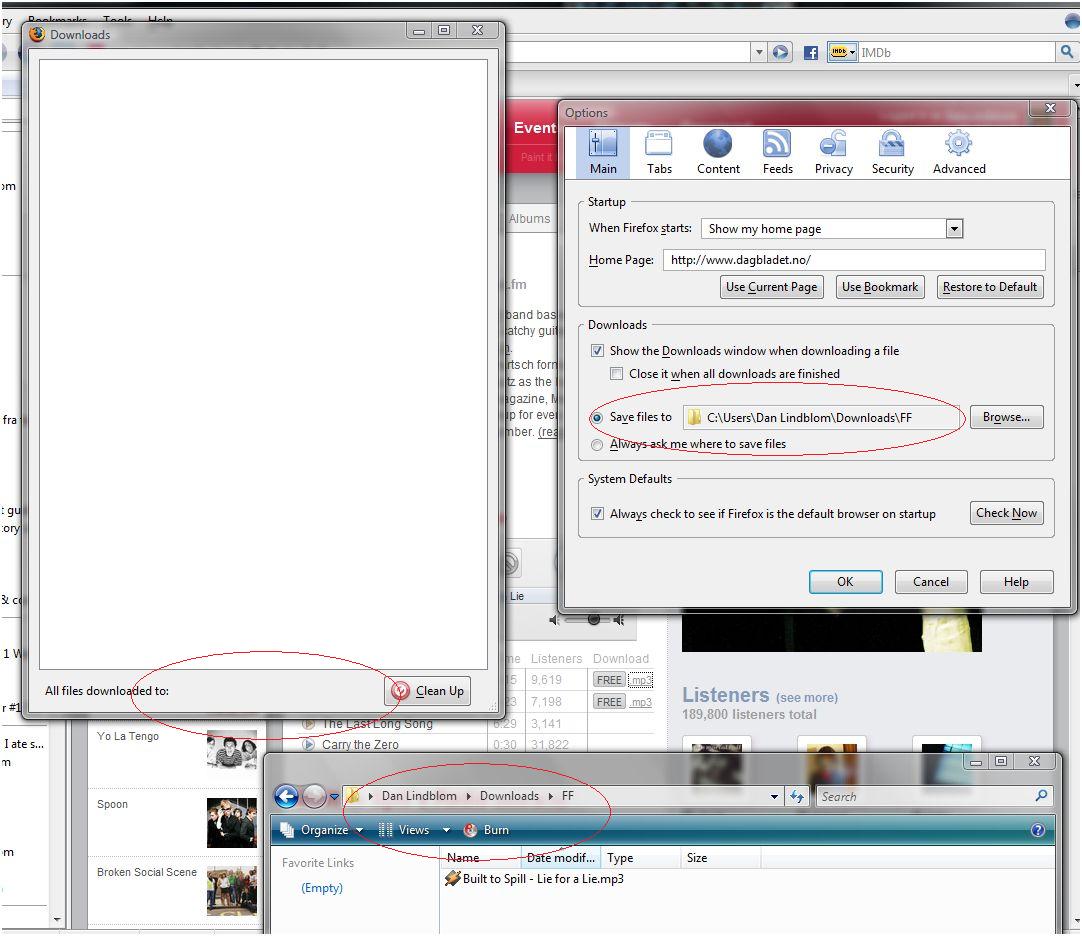The height and width of the screenshot is (936, 1082).
Task: Click the Home Page URL field
Action: [x=854, y=260]
